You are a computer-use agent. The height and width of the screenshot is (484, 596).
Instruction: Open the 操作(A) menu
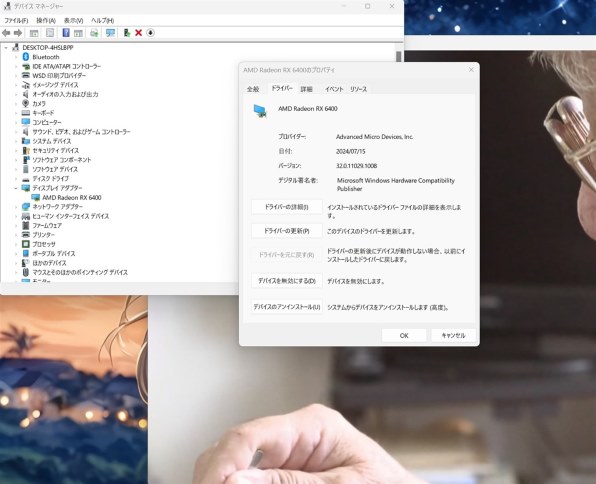pyautogui.click(x=46, y=21)
